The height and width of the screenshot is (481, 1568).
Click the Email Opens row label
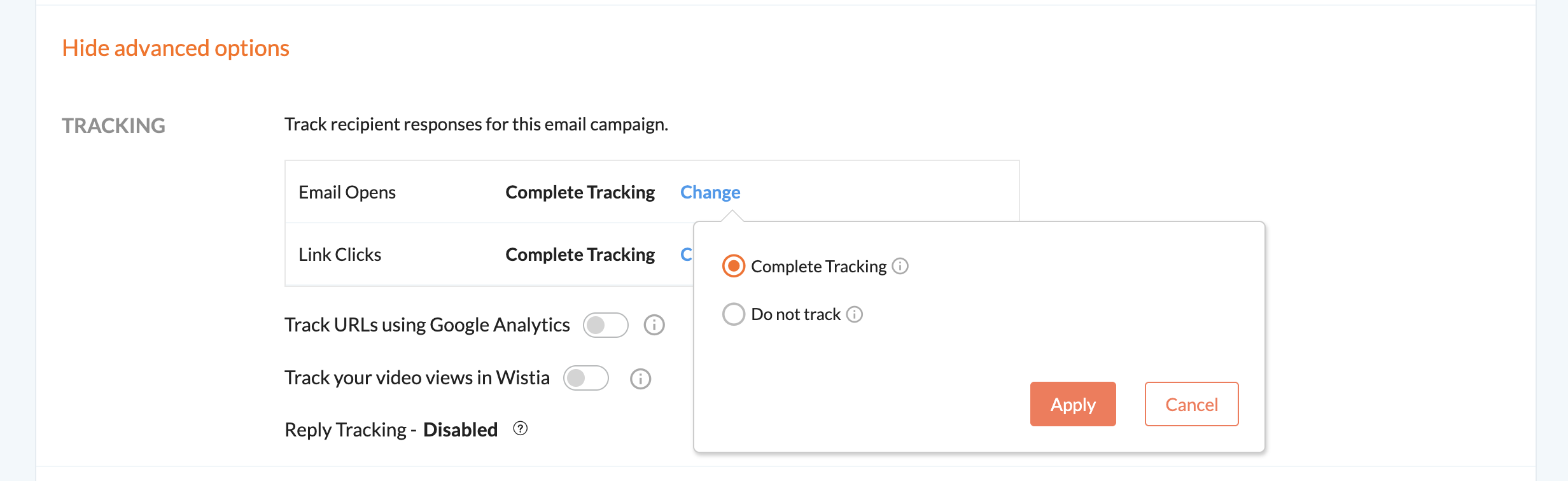(347, 192)
